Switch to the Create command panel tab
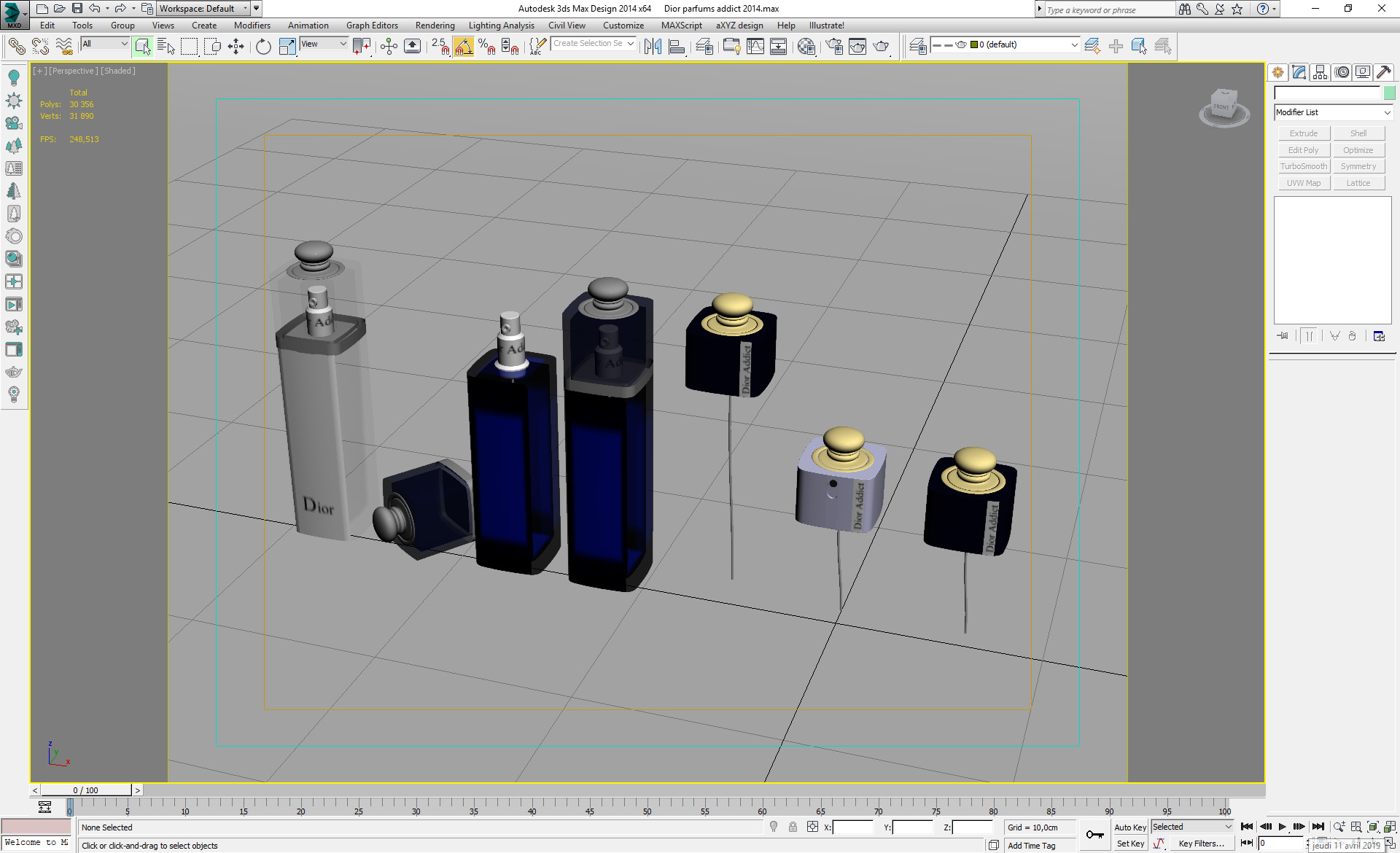1400x853 pixels. click(1277, 72)
